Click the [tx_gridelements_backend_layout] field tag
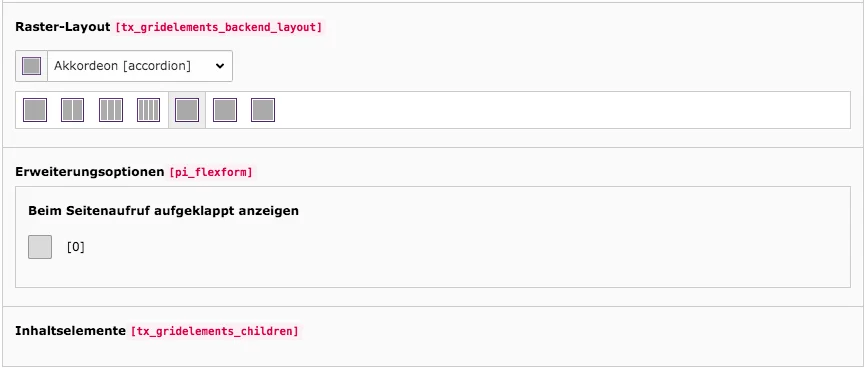866x369 pixels. pos(218,27)
